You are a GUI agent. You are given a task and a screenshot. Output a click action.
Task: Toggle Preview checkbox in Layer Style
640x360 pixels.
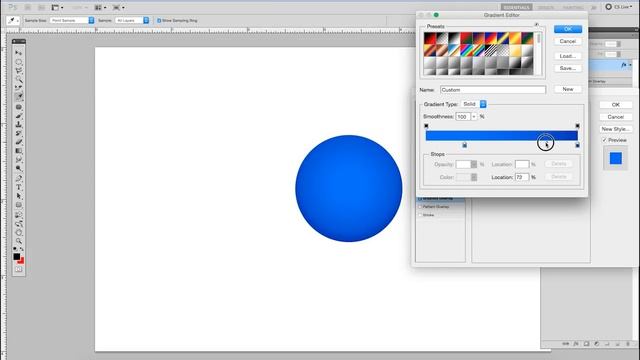tap(604, 140)
